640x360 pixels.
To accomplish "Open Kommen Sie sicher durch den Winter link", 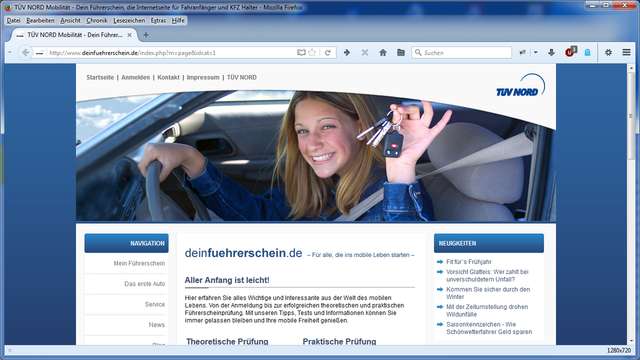I will click(488, 293).
